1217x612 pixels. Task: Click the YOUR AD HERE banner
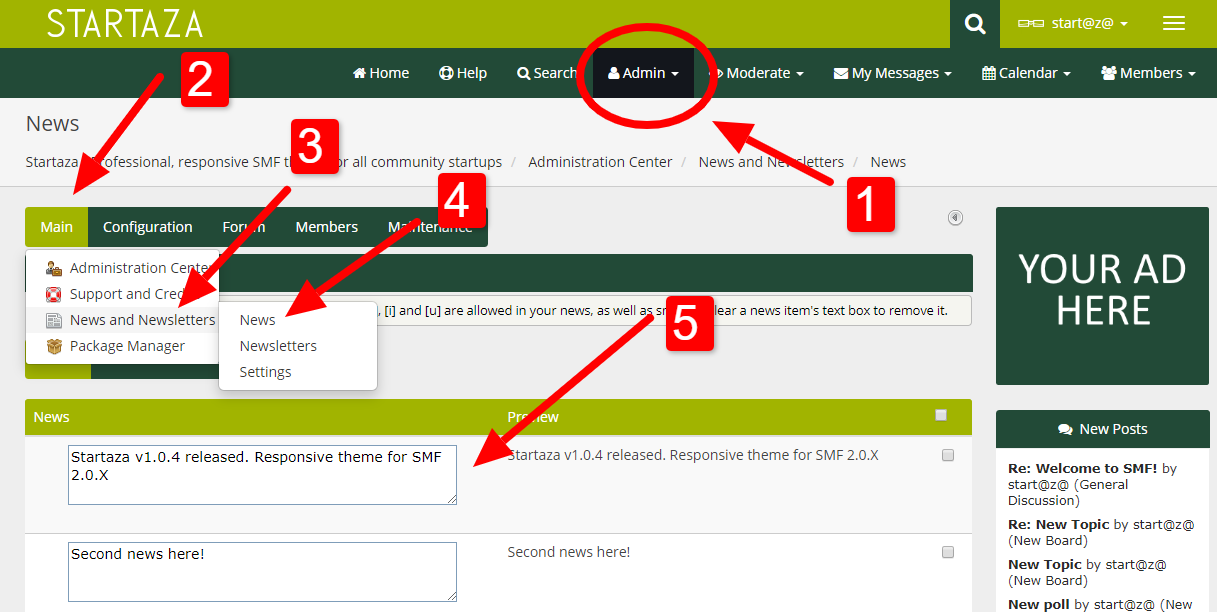1102,297
